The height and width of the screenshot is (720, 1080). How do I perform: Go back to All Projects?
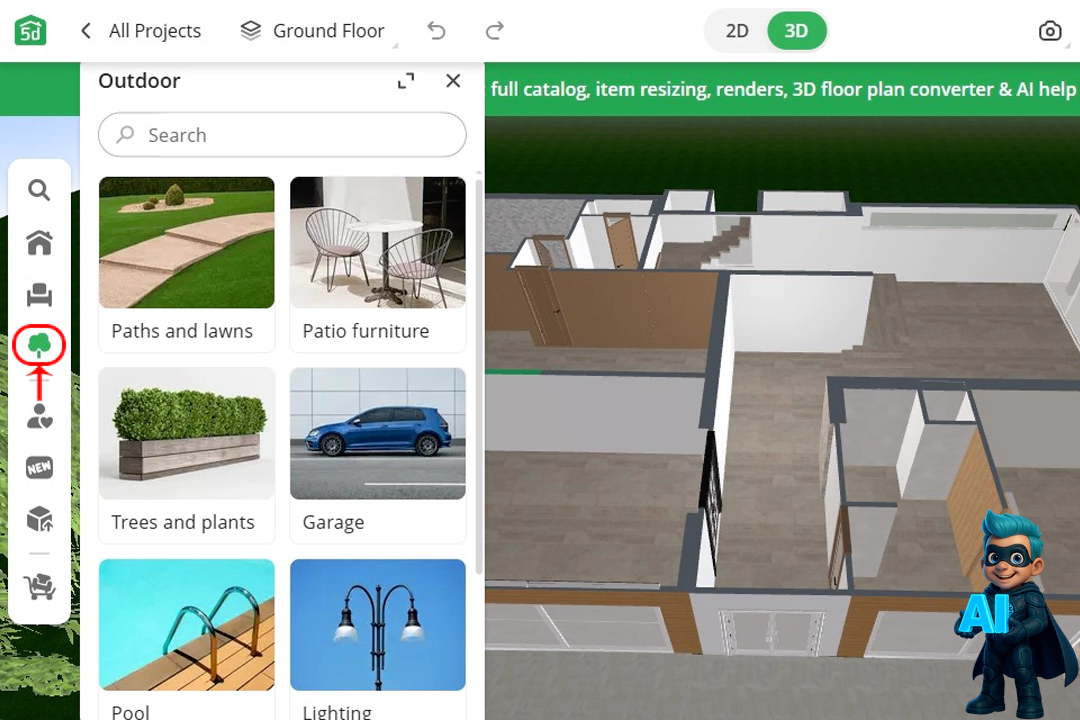[141, 31]
